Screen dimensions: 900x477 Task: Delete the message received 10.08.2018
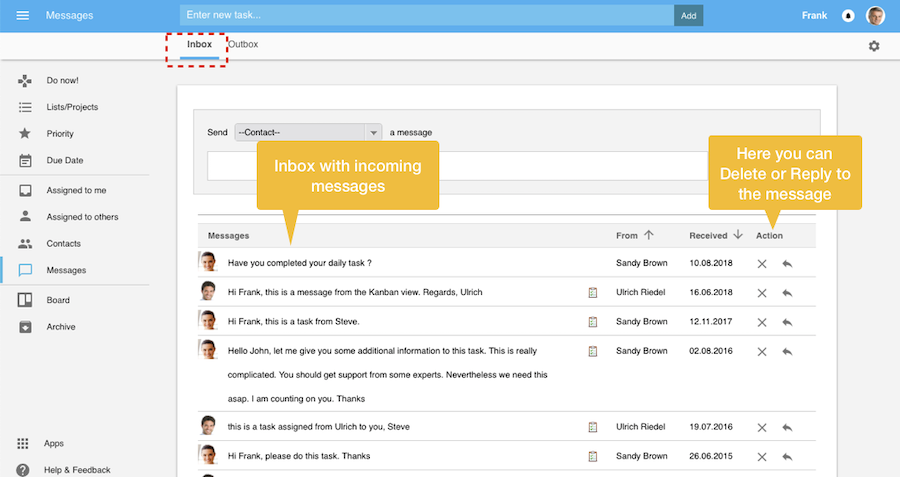(762, 264)
